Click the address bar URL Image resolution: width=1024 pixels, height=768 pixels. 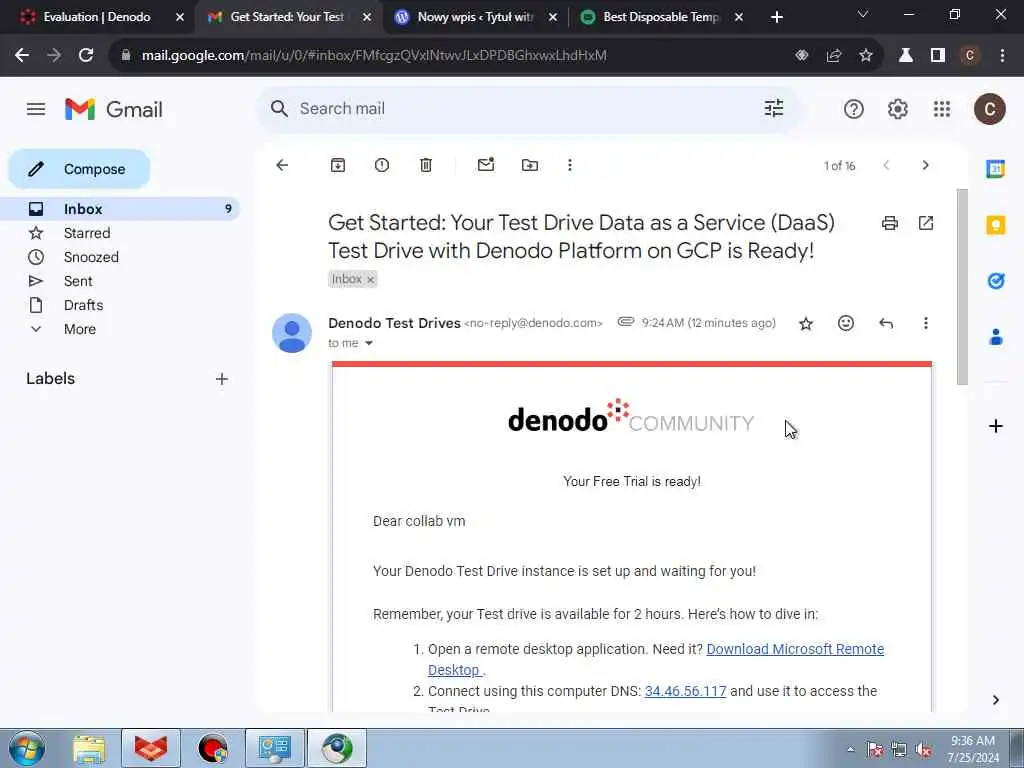tap(374, 56)
